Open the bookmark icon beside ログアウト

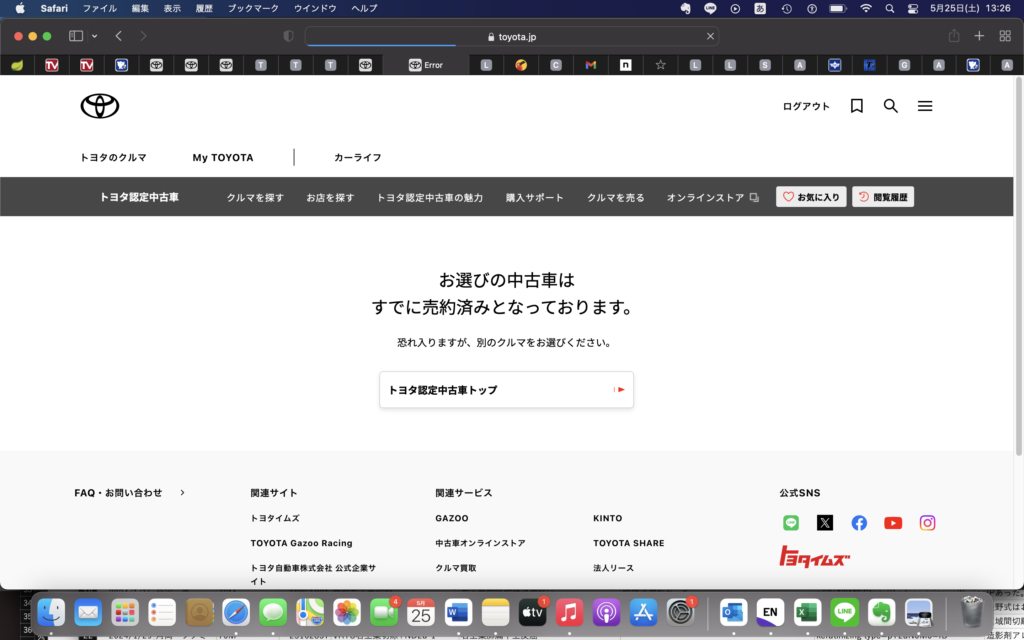coord(857,106)
